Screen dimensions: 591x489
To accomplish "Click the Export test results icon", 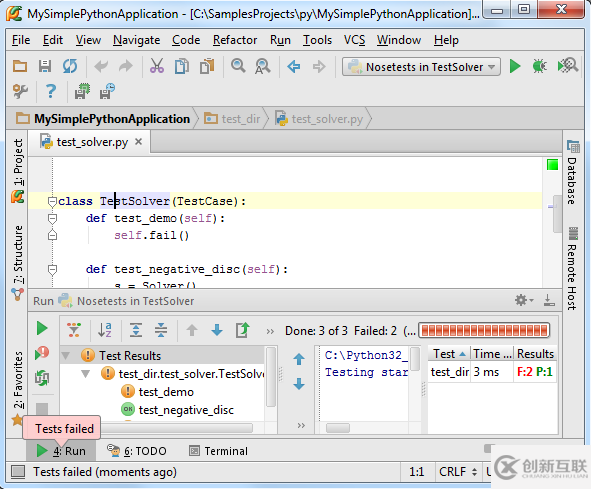I will (x=242, y=330).
